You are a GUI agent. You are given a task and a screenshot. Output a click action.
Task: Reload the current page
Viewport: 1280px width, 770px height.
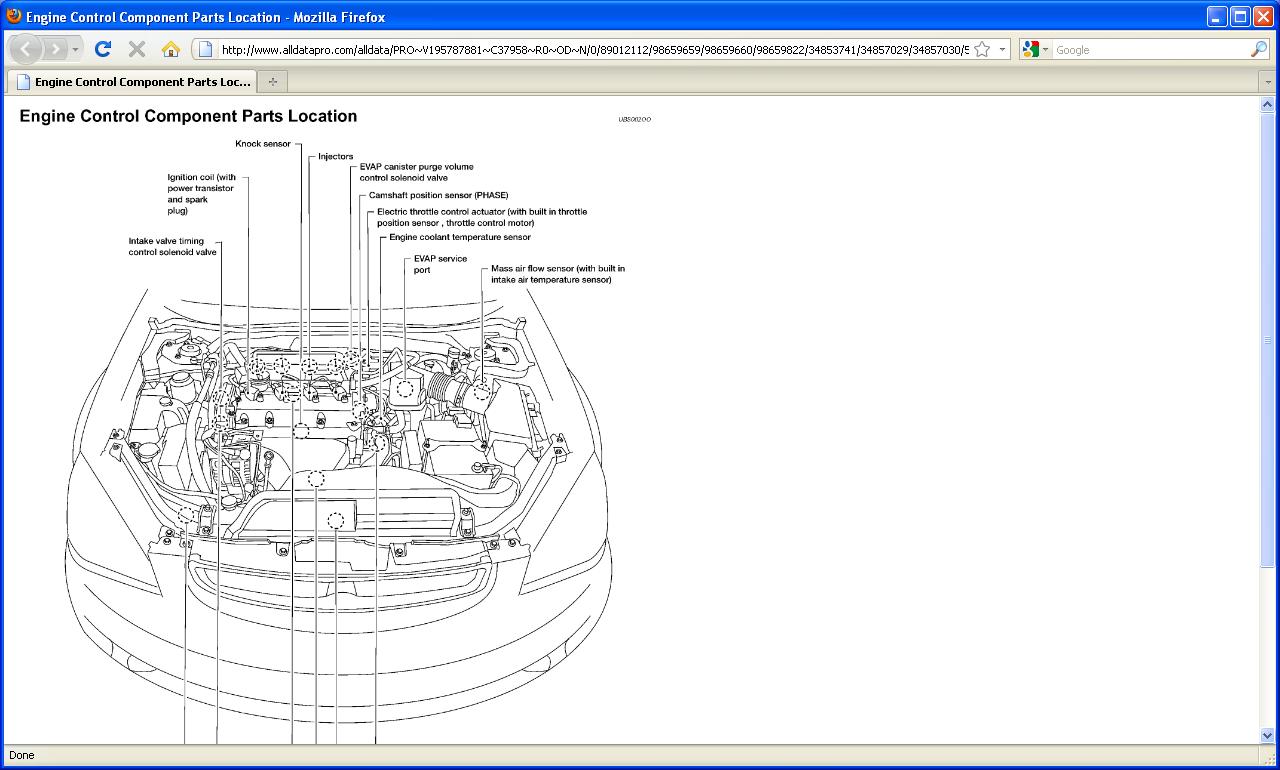click(x=103, y=49)
